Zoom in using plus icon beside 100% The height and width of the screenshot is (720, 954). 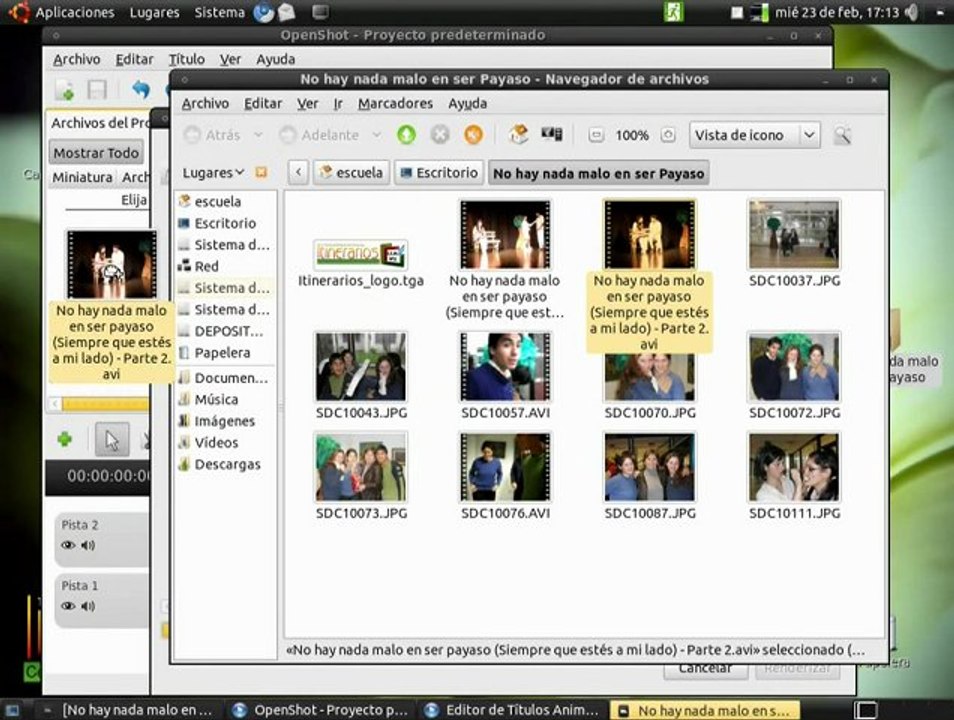pos(668,135)
